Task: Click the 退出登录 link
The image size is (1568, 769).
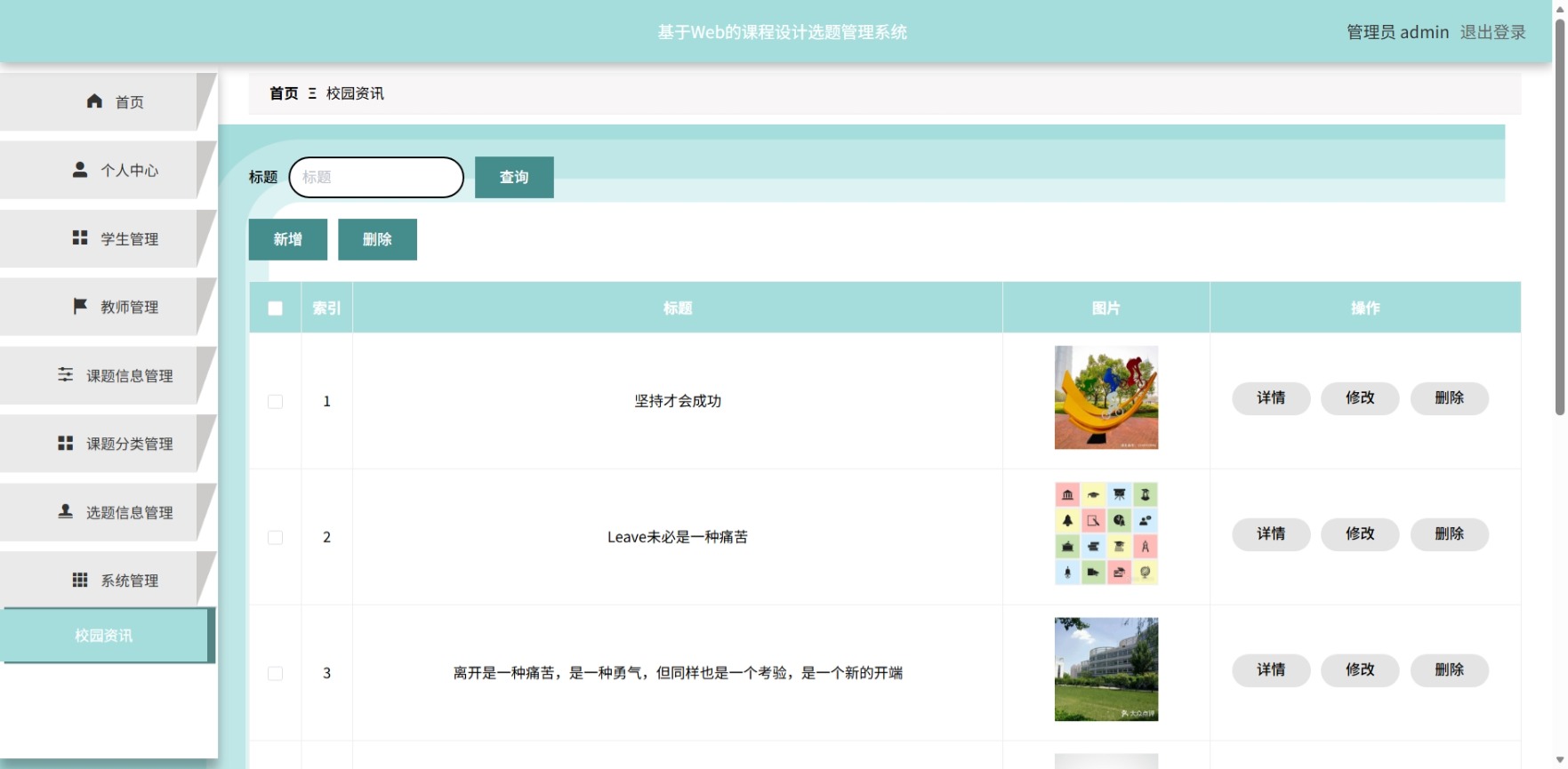Action: click(x=1492, y=32)
